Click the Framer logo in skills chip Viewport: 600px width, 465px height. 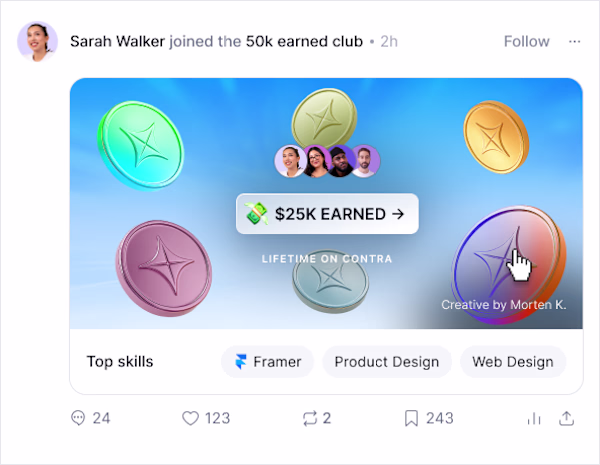[x=241, y=361]
